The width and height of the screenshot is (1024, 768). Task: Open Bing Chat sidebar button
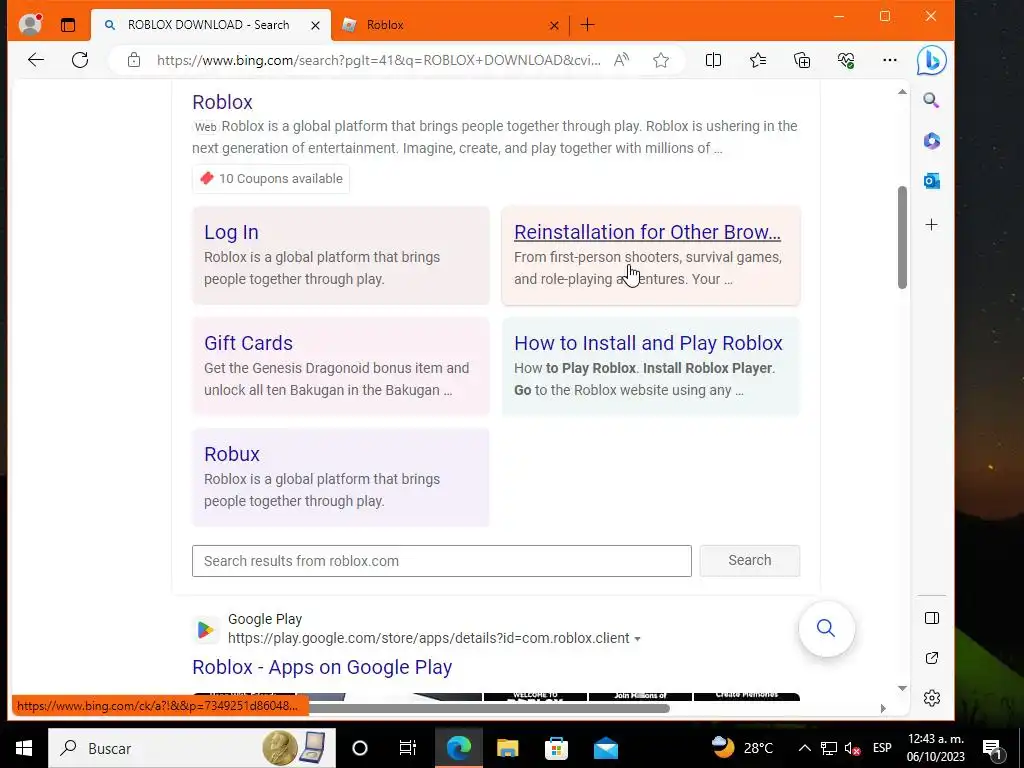point(932,61)
